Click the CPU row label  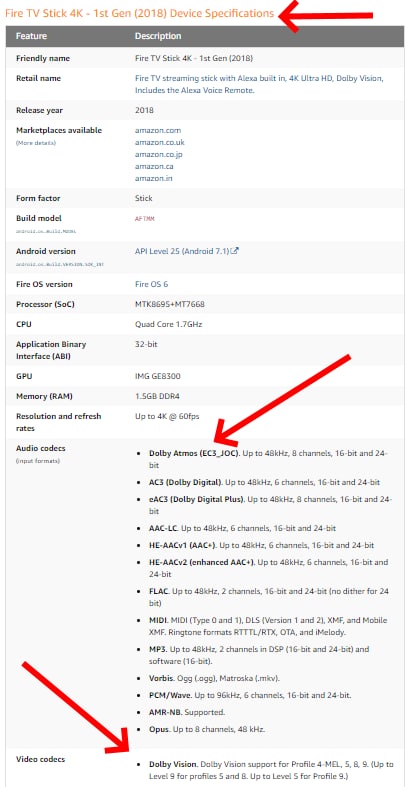(24, 324)
